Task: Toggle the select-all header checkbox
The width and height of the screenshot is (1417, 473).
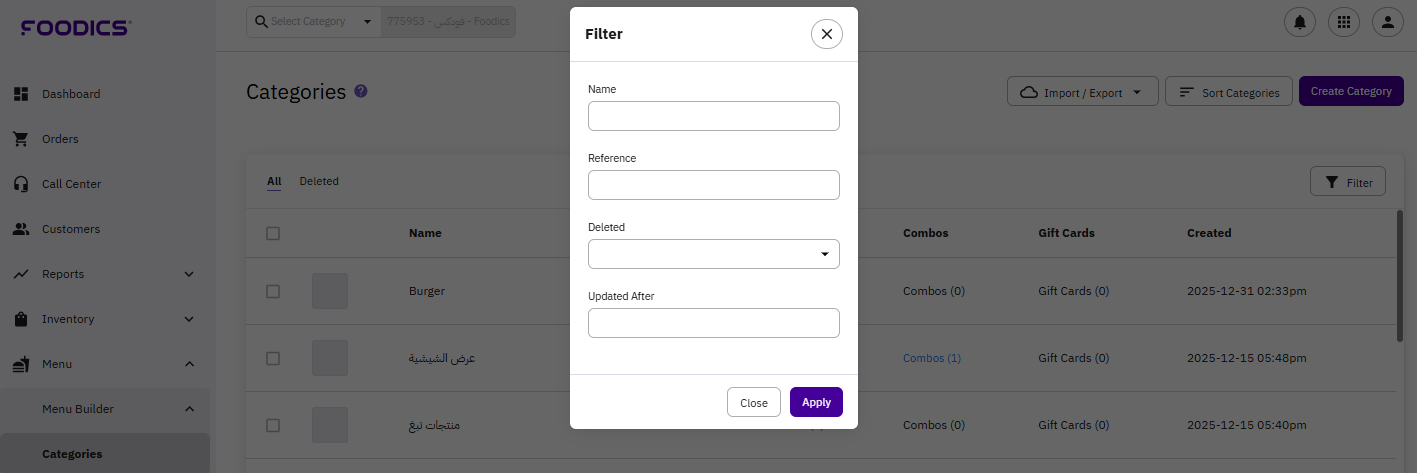Action: pyautogui.click(x=273, y=233)
